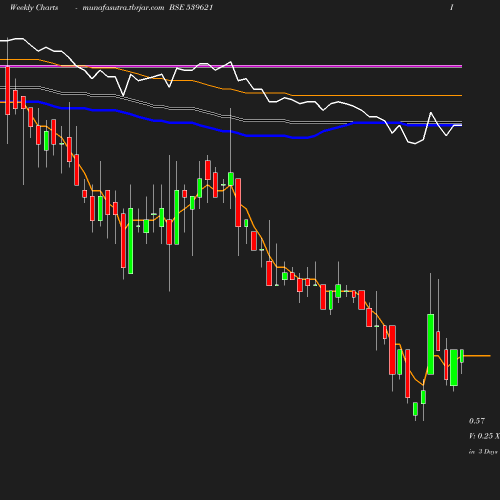Screen dimensions: 500x500
Task: Click the 'munafasutra.tbrjar.com' site label
Action: click(123, 8)
